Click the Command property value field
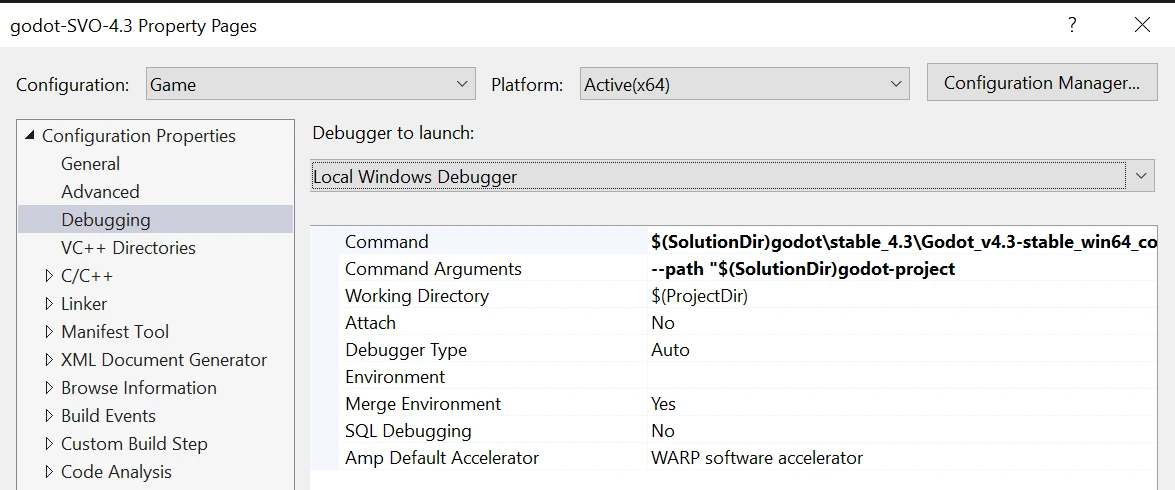Viewport: 1175px width, 490px height. 900,242
